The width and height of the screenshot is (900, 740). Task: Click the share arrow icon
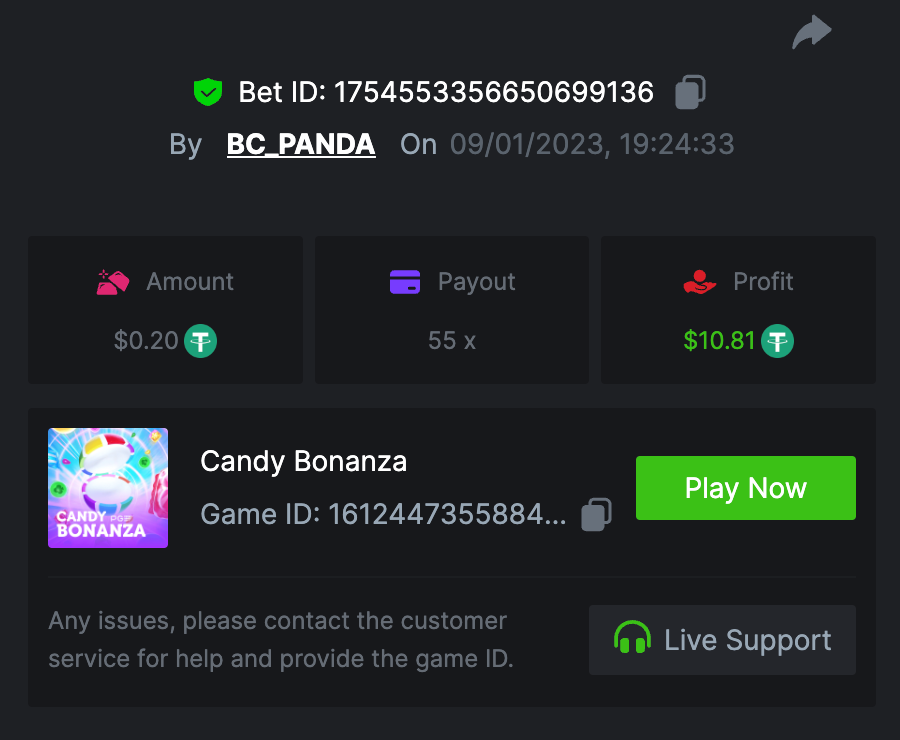tap(811, 32)
